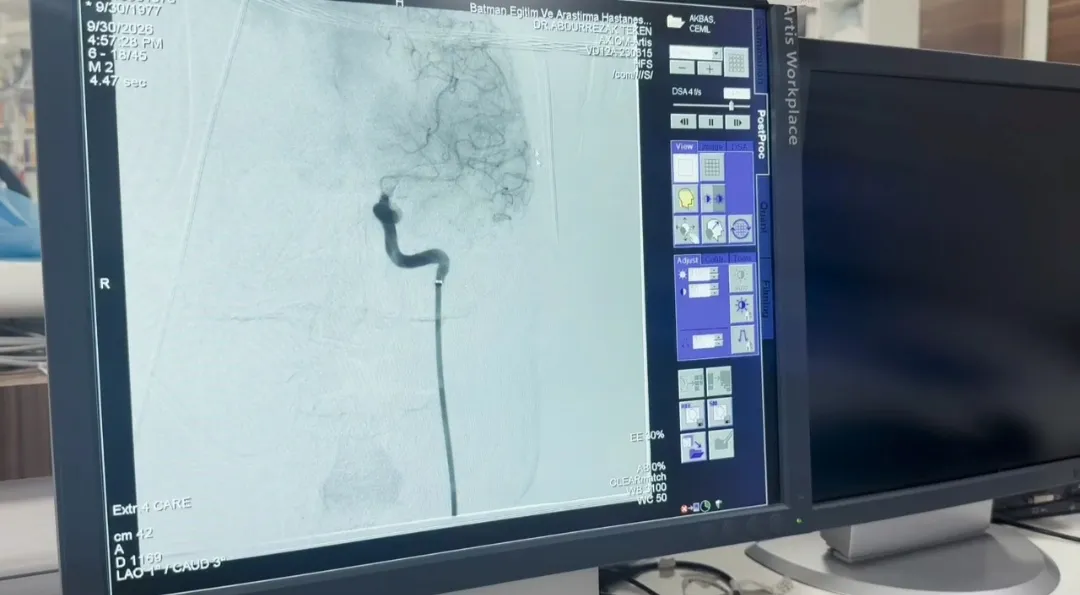This screenshot has height=595, width=1080.
Task: Click the store-to-folder icon with the blue folder
Action: pyautogui.click(x=694, y=446)
